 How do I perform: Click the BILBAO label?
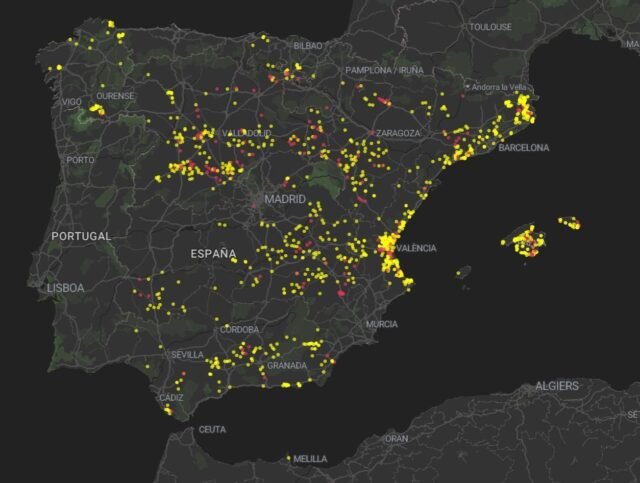[x=308, y=46]
